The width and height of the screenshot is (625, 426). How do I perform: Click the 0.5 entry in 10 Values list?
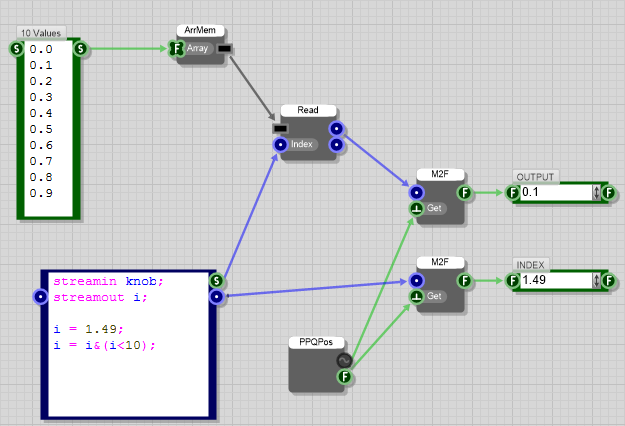[41, 129]
